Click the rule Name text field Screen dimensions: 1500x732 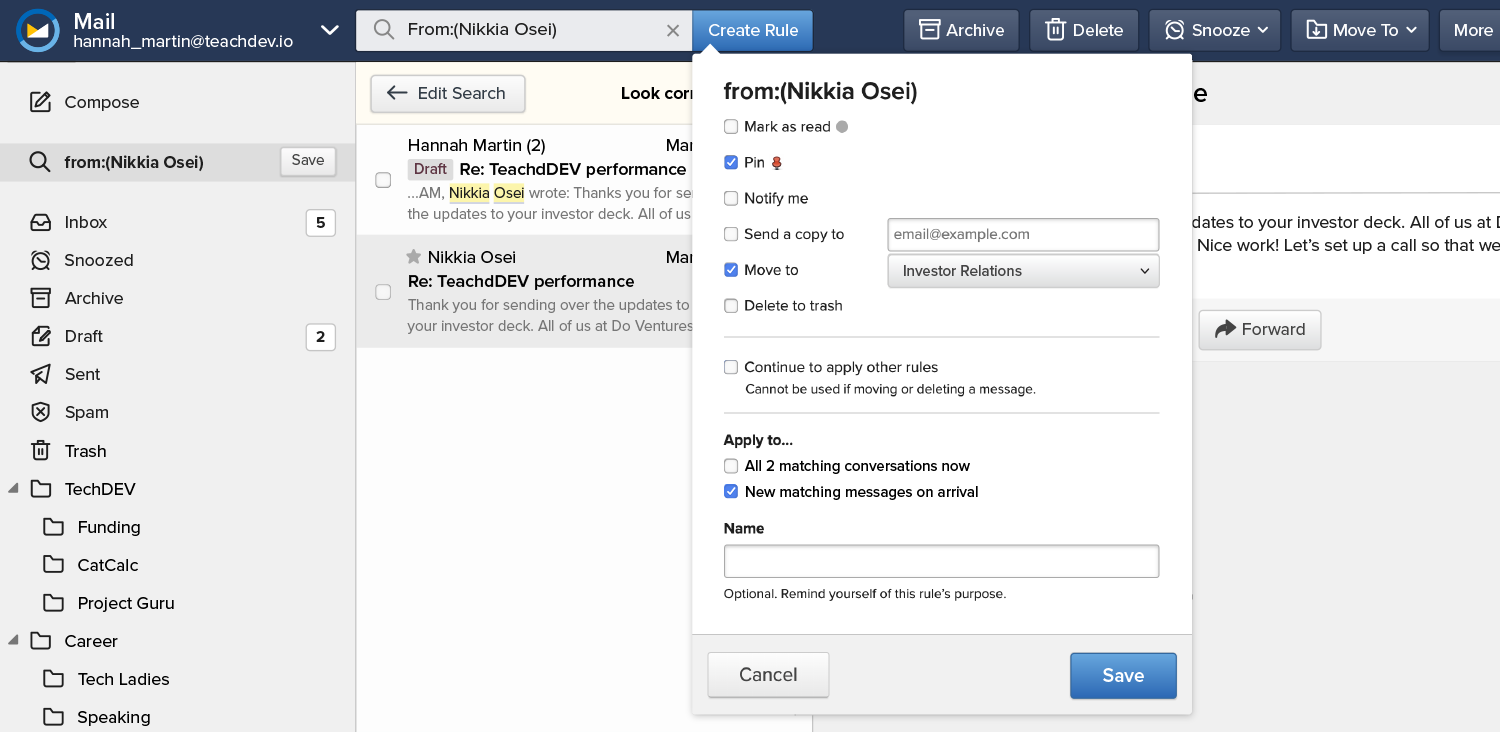(941, 561)
